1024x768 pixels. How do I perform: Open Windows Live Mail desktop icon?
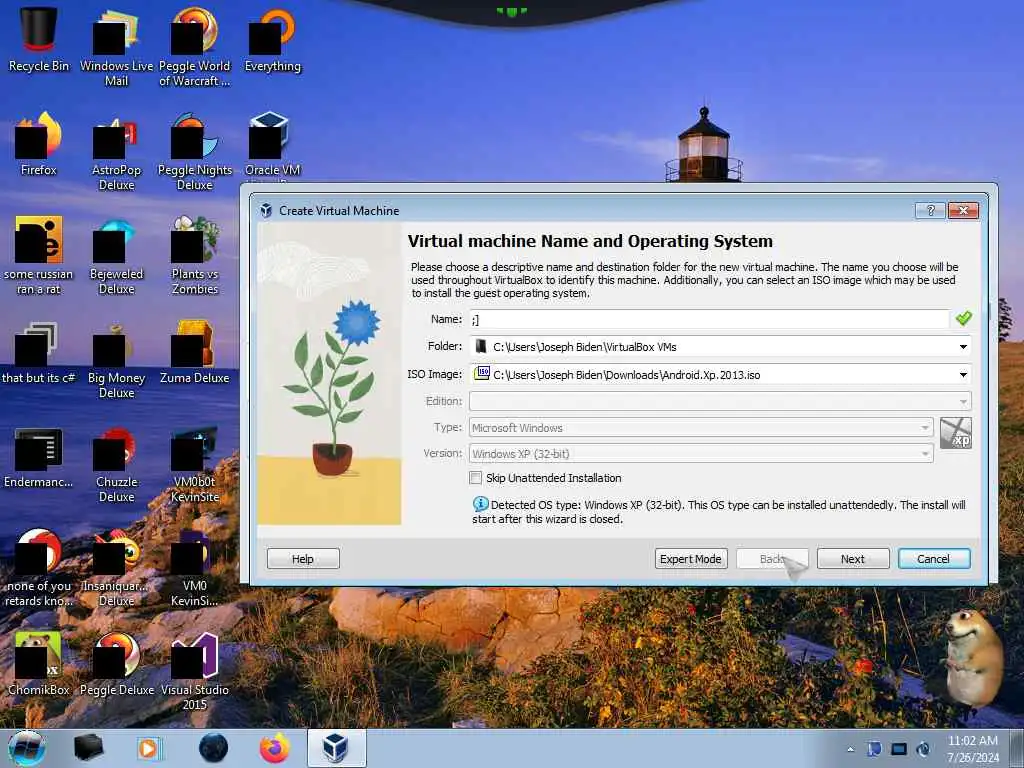pos(116,46)
